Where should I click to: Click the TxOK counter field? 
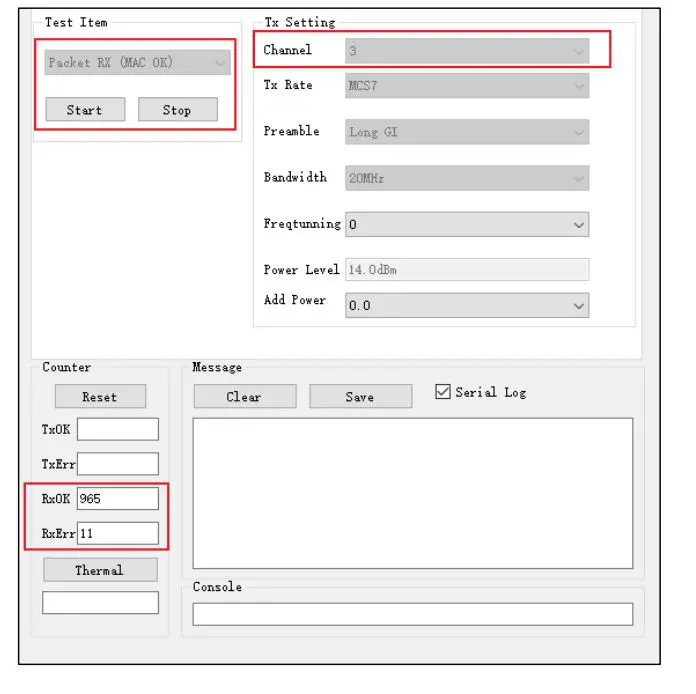click(x=118, y=429)
